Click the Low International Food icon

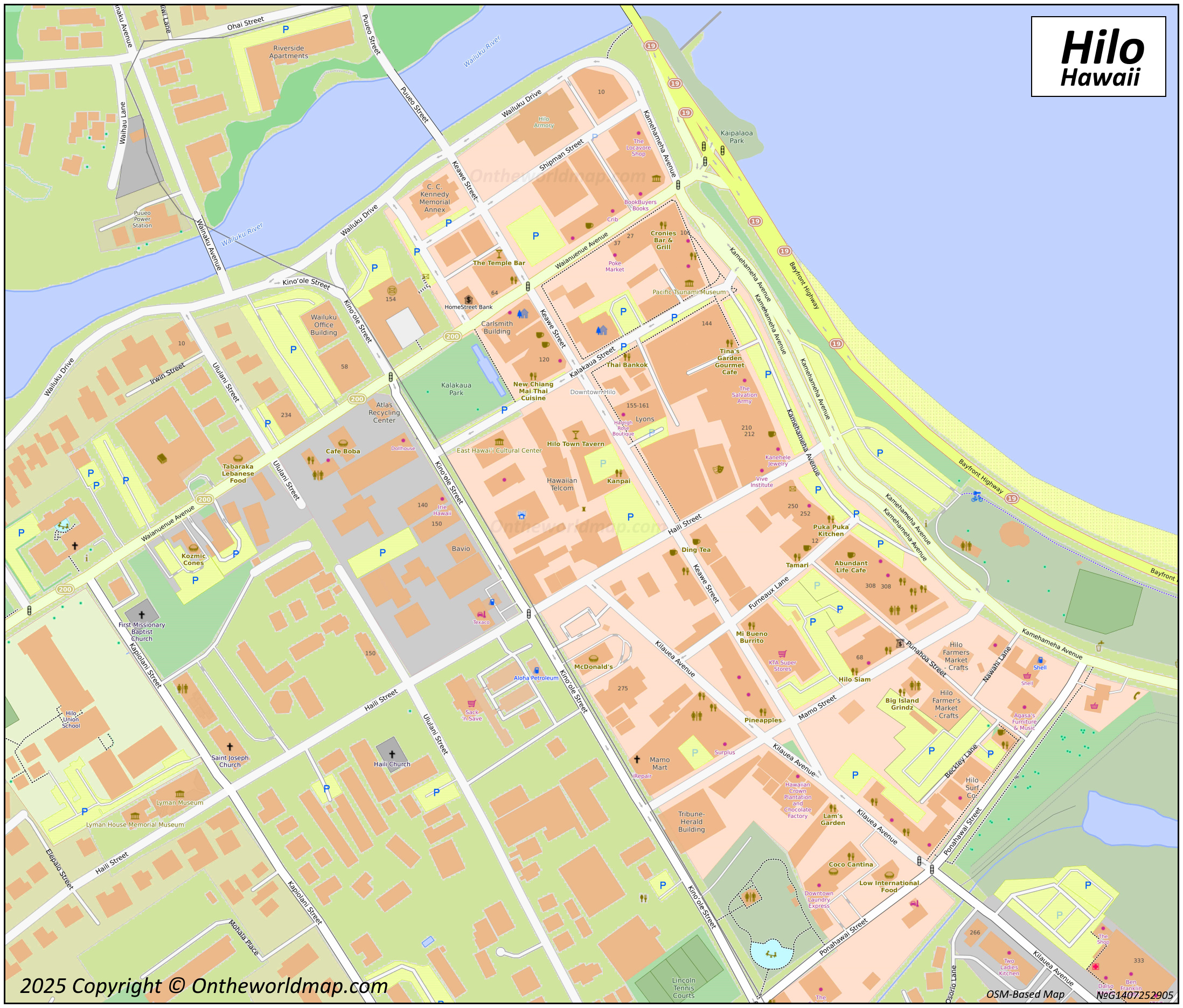click(888, 875)
